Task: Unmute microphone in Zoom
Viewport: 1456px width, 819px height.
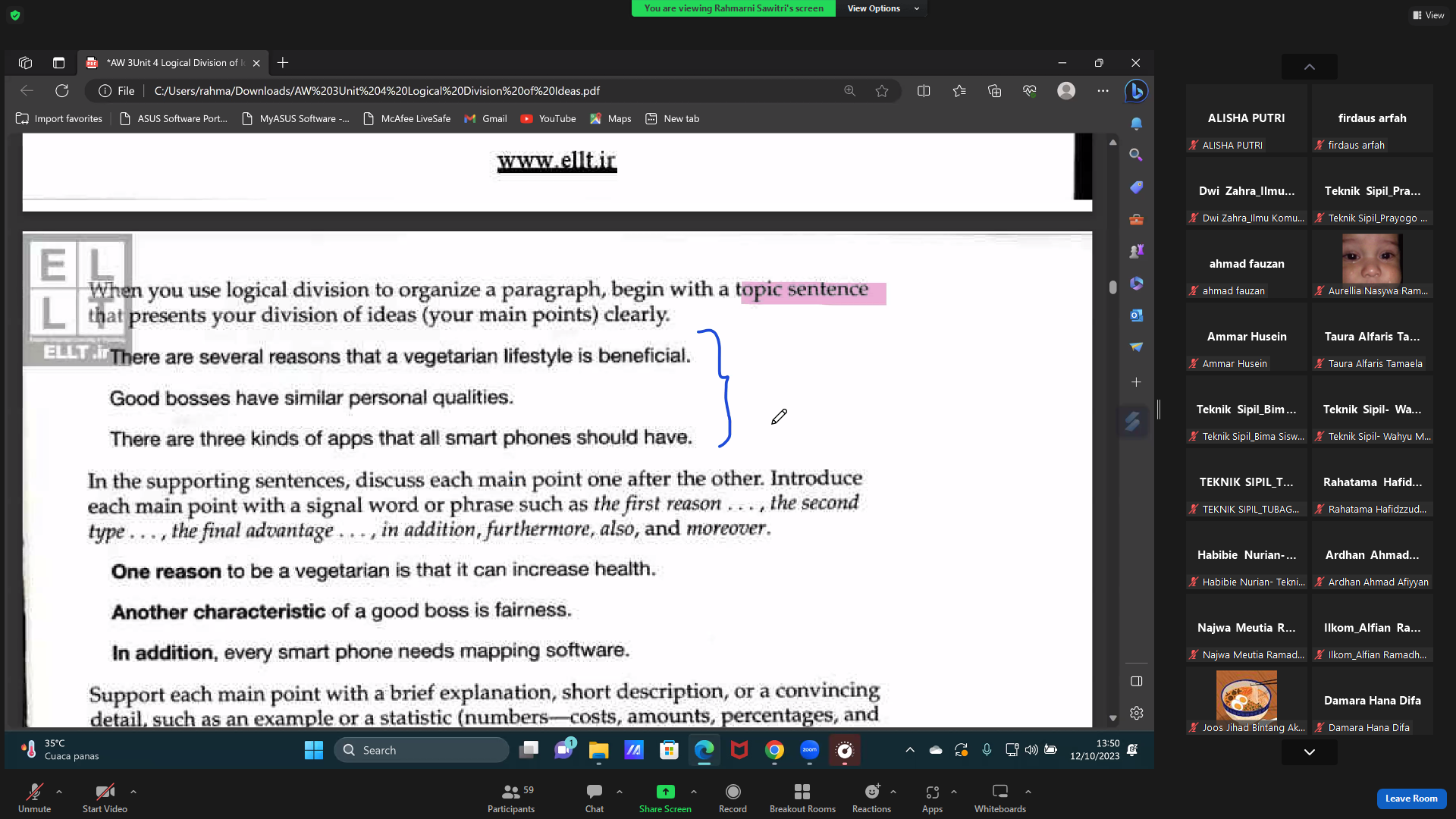Action: (x=34, y=799)
